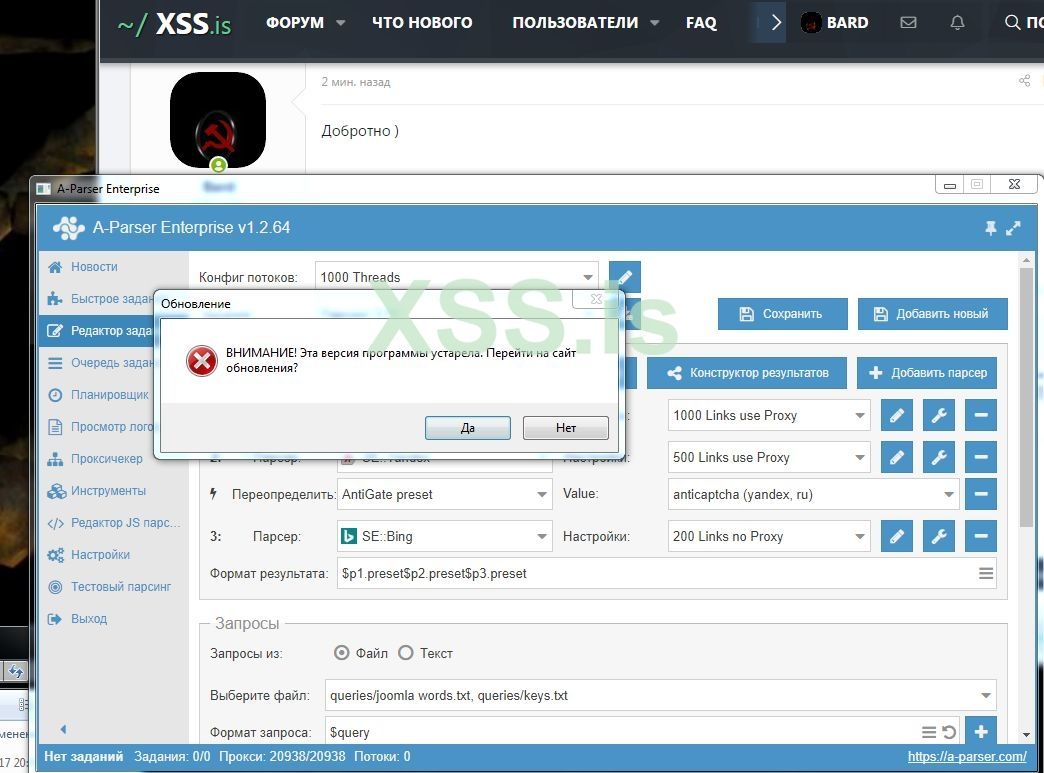Open 500 Links use Proxy dropdown
Viewport: 1044px width, 773px height.
coord(769,457)
